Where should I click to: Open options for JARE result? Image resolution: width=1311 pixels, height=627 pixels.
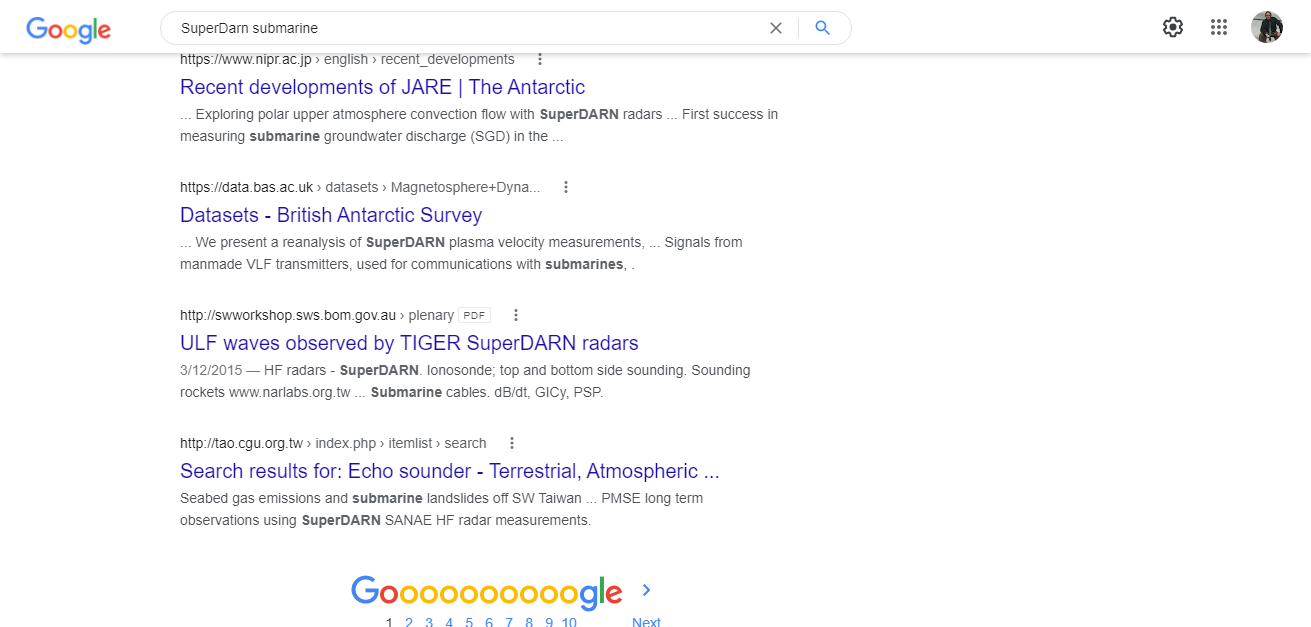click(x=540, y=59)
